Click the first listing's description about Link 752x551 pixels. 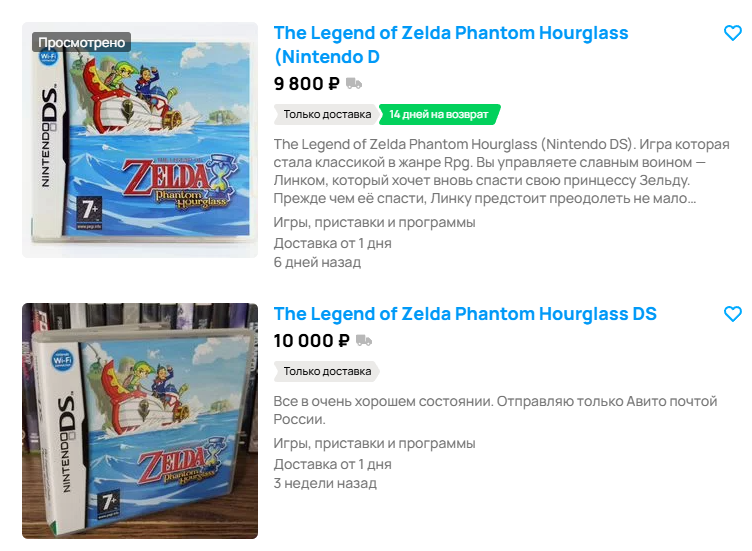[502, 171]
